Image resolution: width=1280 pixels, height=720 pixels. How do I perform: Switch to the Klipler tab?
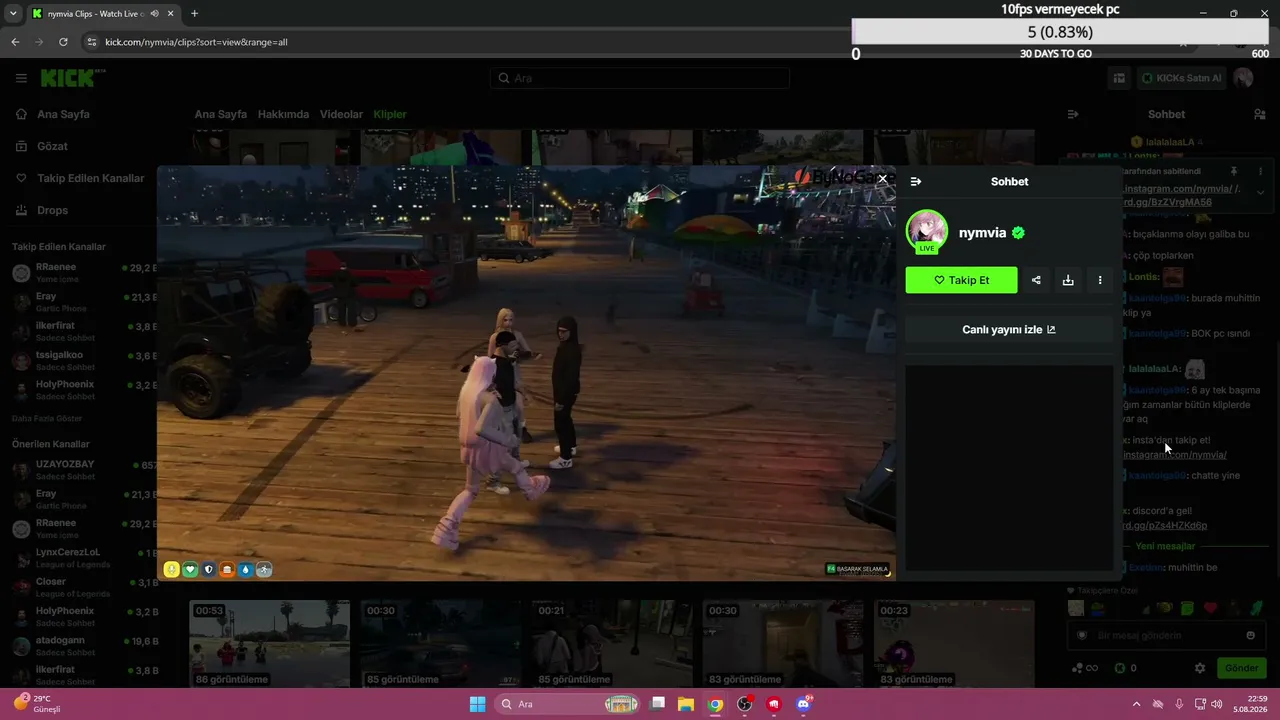point(390,114)
